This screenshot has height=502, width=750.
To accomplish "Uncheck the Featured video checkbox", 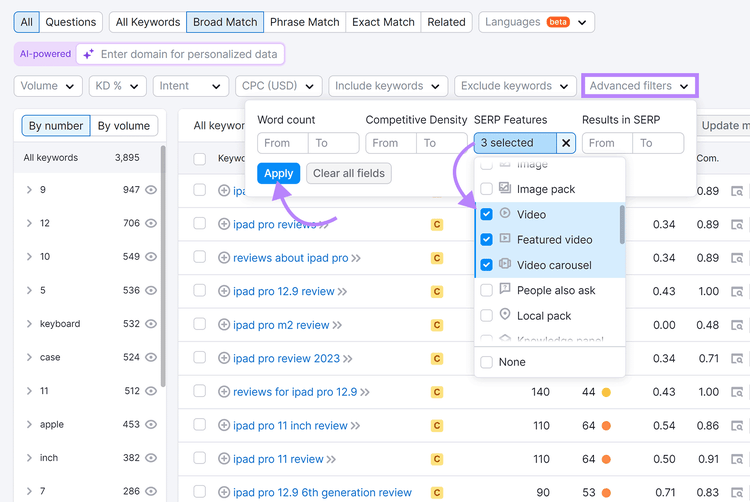I will tap(486, 240).
